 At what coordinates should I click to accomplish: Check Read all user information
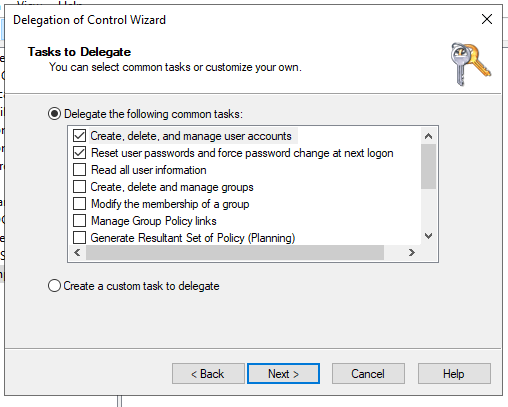(x=80, y=170)
